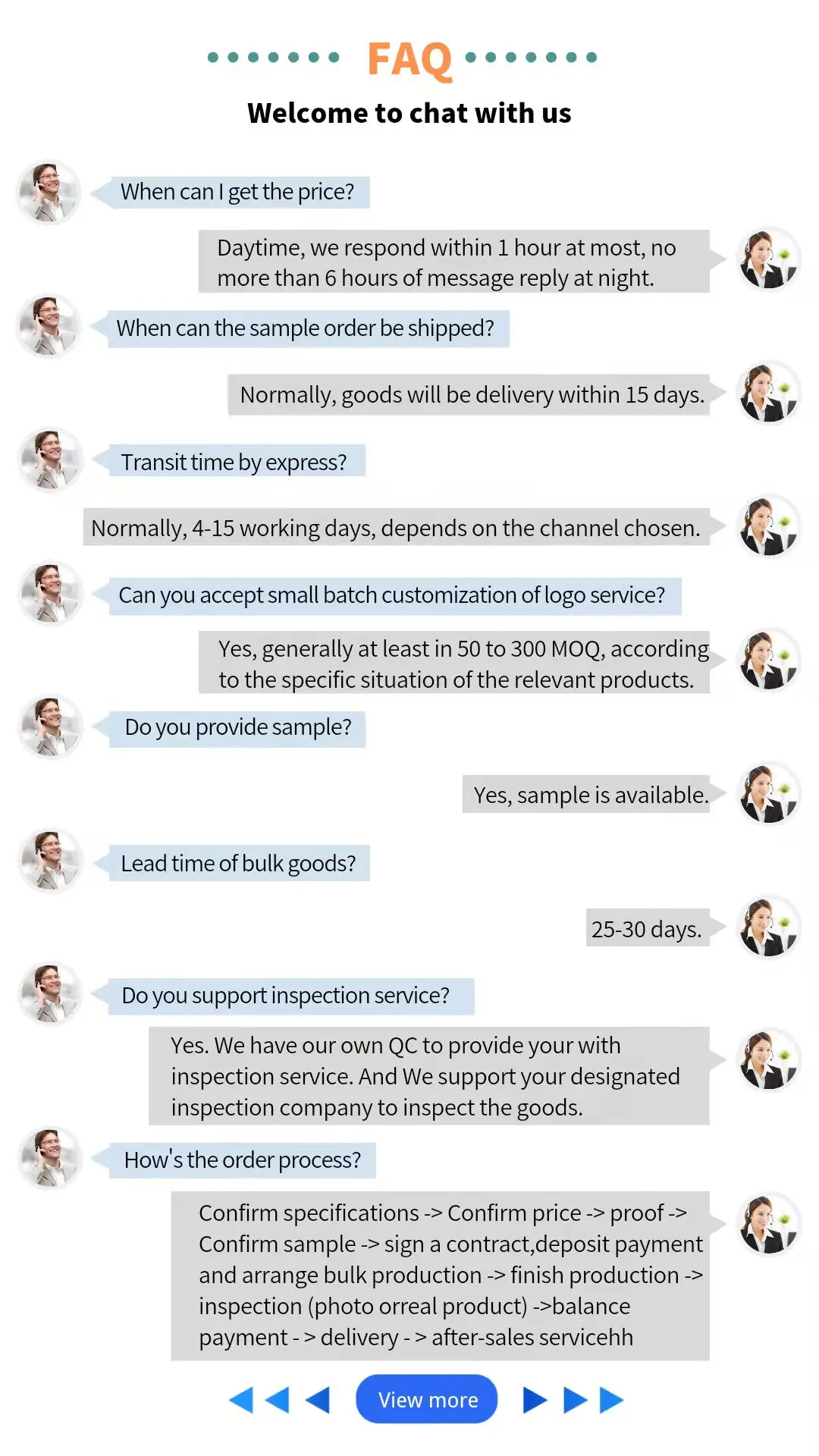
Task: Click customer avatar beside 'How's the order process?'
Action: pyautogui.click(x=50, y=1158)
